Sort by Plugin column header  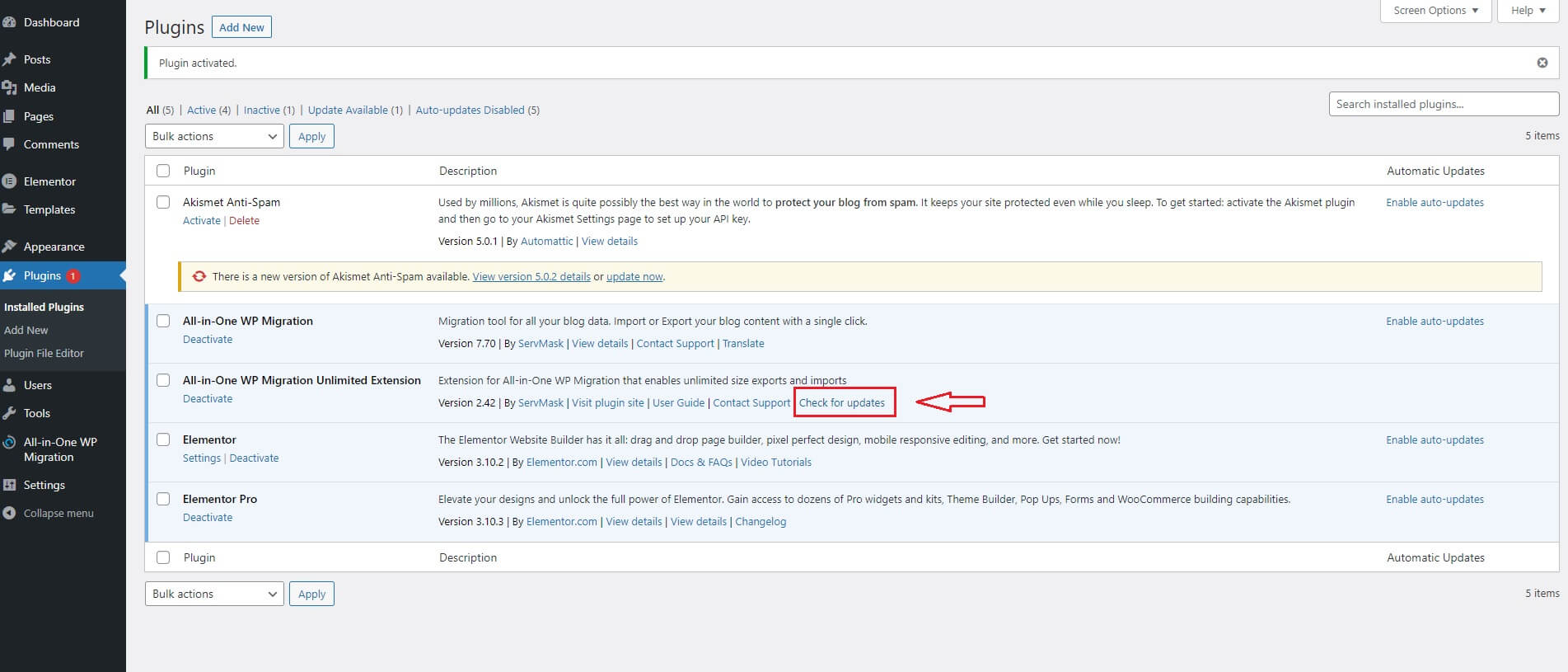coord(199,171)
